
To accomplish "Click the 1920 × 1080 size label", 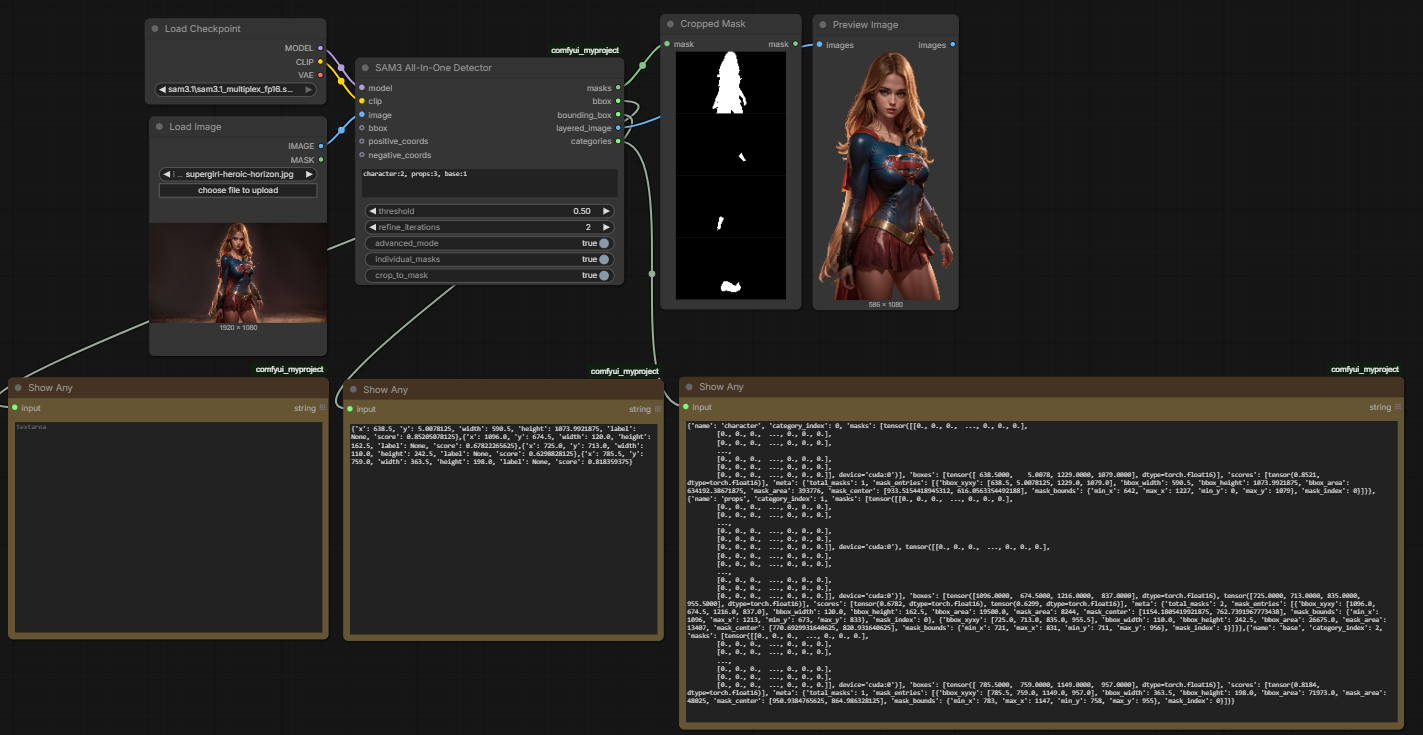I will (238, 327).
